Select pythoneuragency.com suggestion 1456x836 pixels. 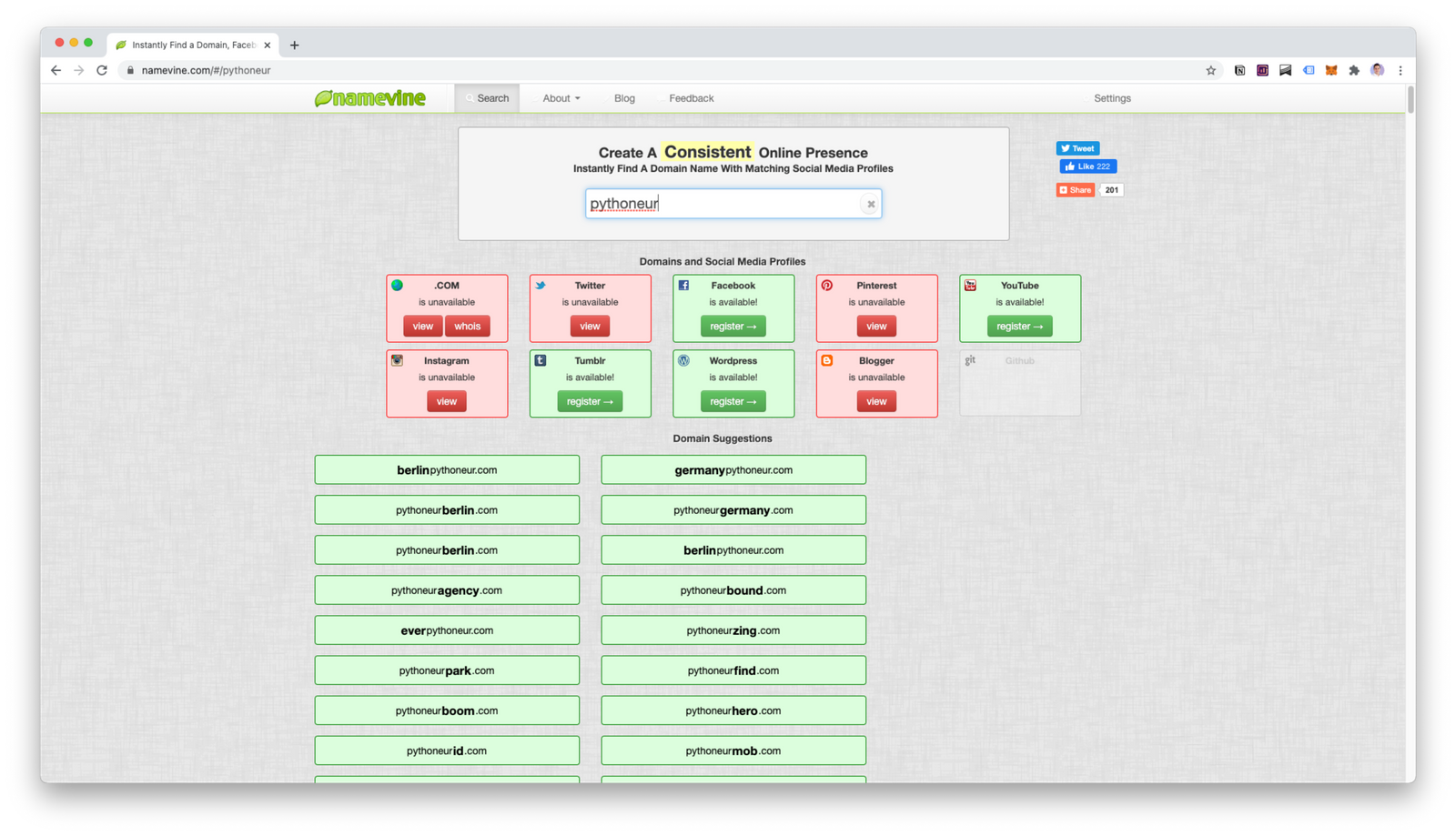point(447,590)
